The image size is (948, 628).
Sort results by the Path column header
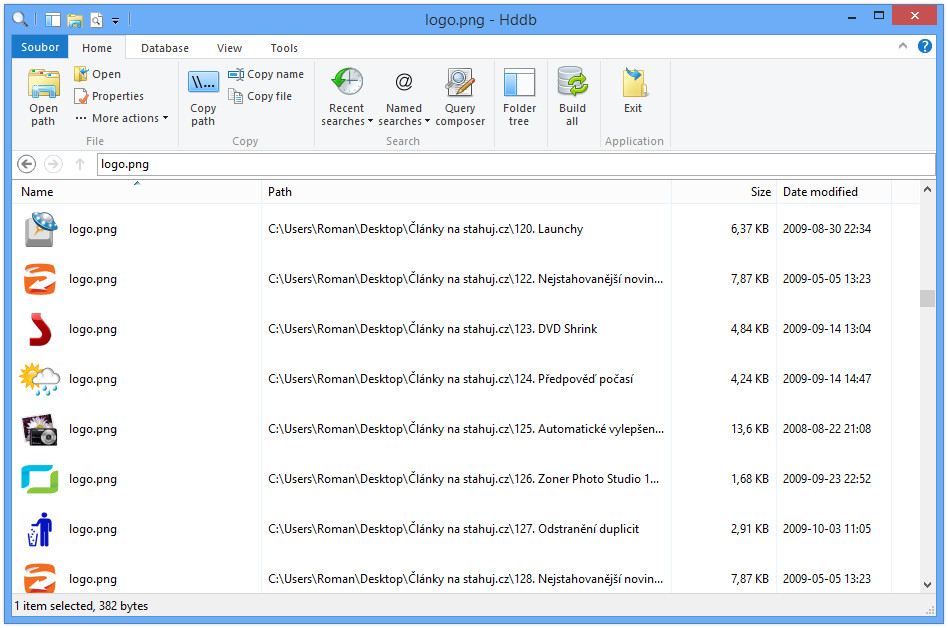point(466,192)
